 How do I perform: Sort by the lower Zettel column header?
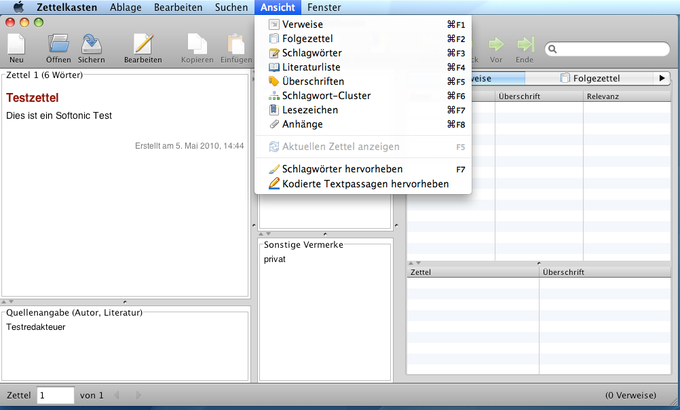click(473, 272)
